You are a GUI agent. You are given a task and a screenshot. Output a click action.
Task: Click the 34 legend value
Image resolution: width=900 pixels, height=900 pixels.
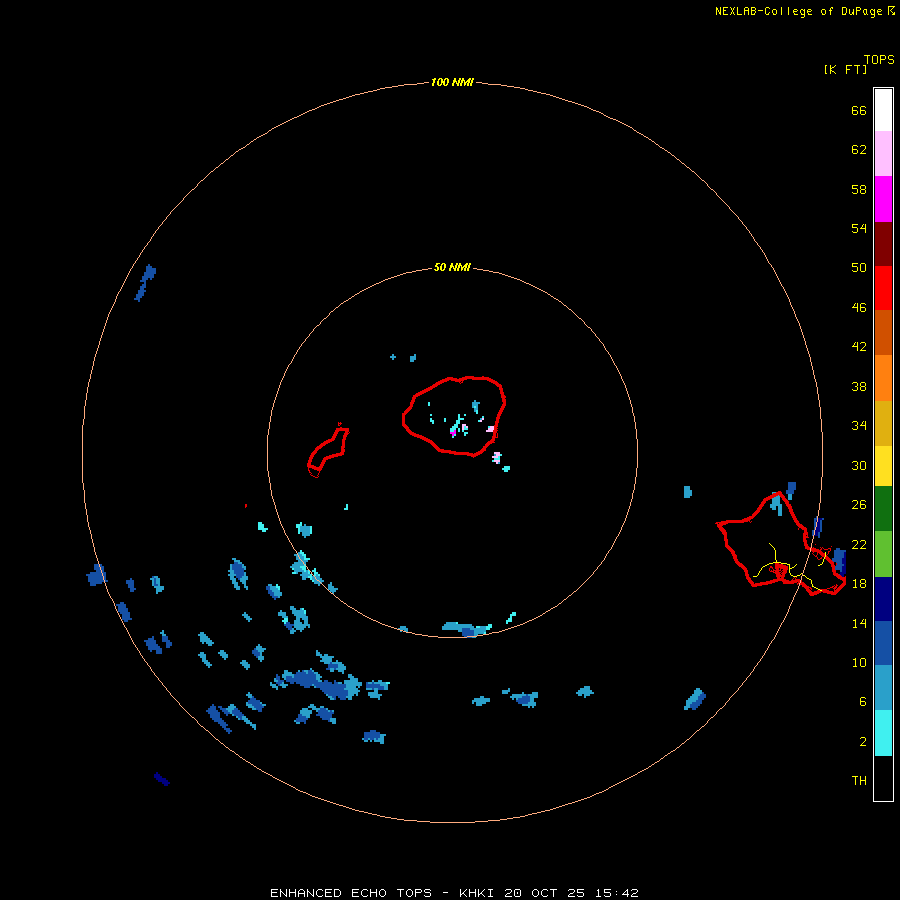pos(859,425)
